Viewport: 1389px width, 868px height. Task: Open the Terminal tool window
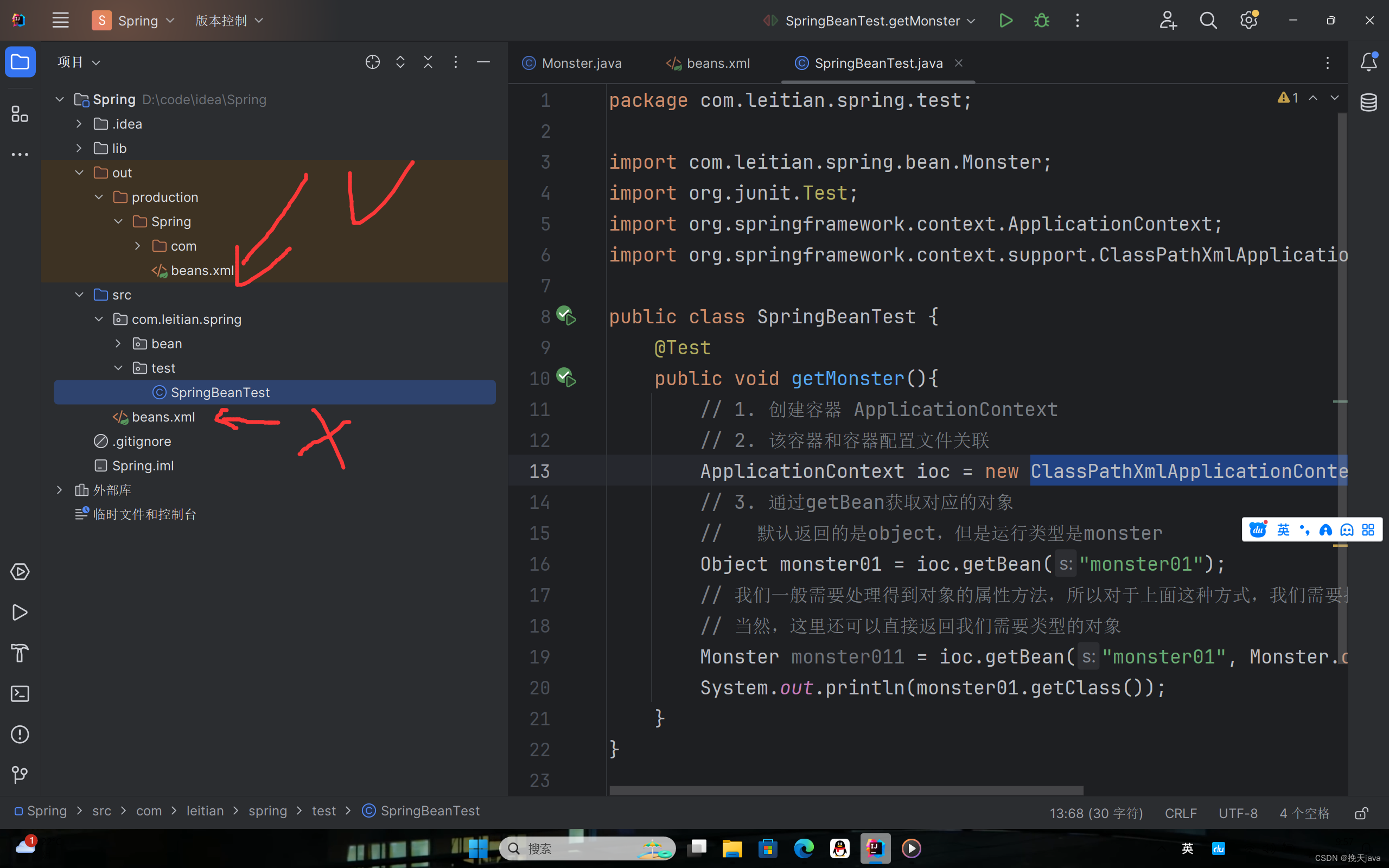click(20, 693)
